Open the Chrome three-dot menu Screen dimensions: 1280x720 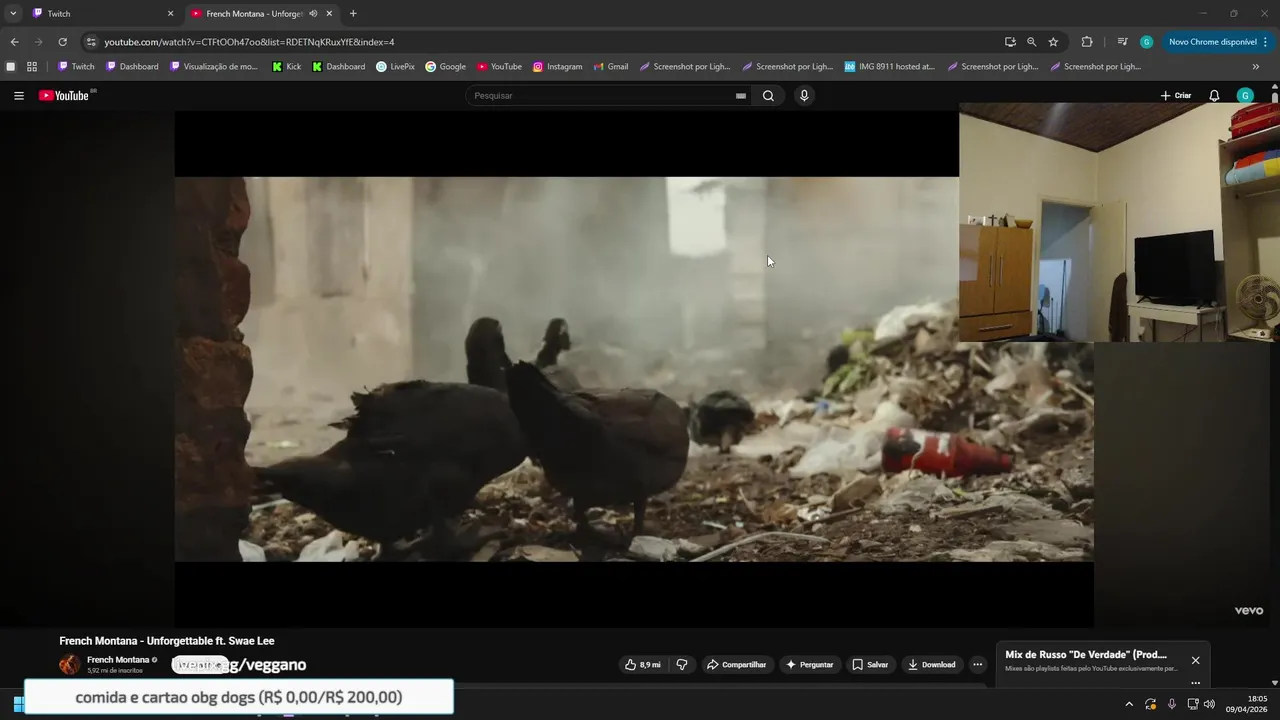coord(1265,42)
